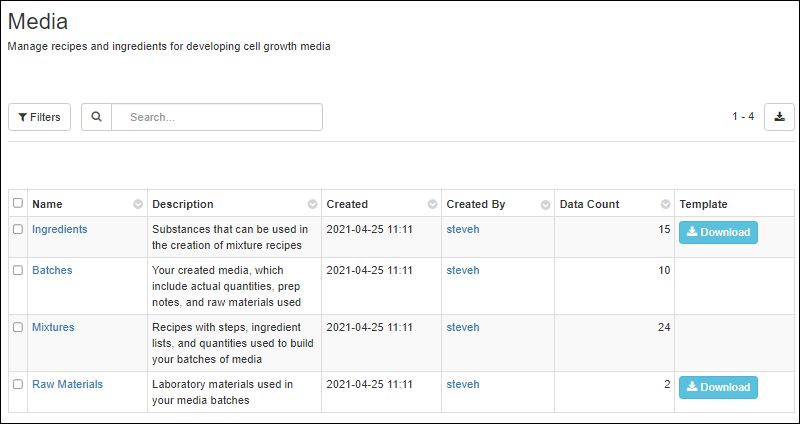Open the Name column dropdown arrow
Screen dimensions: 800x424
coord(137,204)
